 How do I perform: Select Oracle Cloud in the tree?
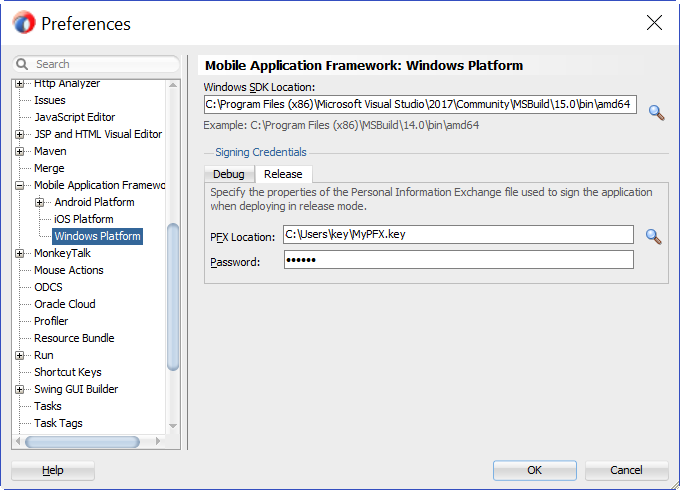click(x=65, y=304)
